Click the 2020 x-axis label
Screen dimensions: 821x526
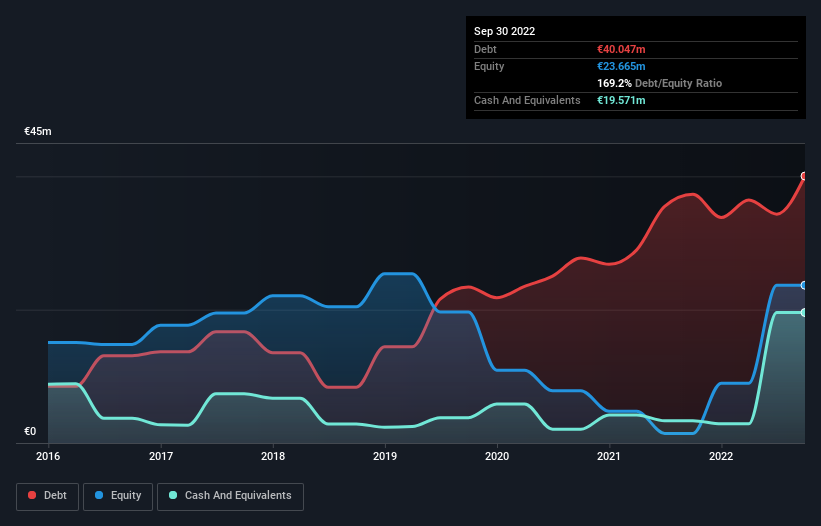[497, 456]
